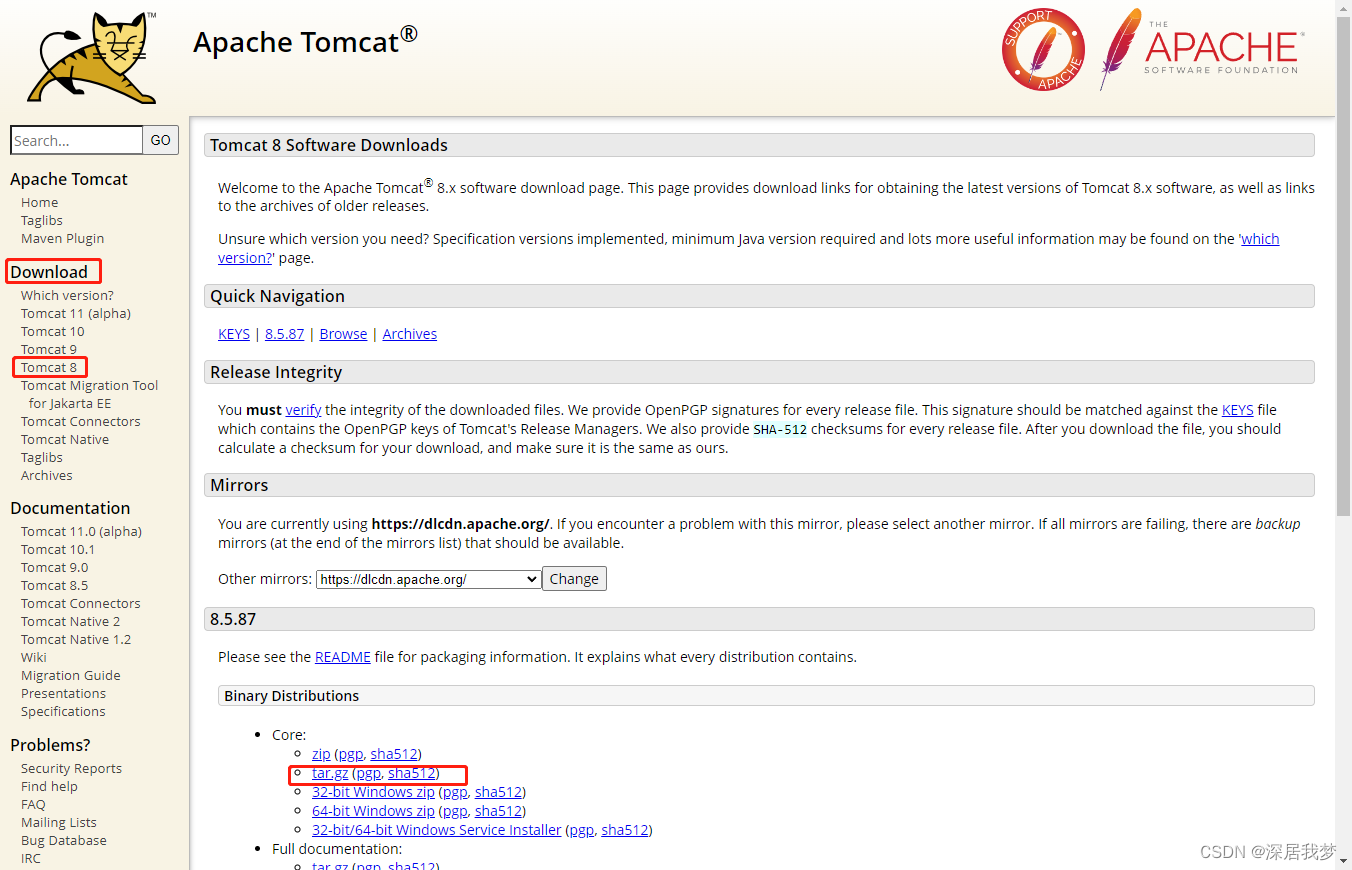
Task: Open the Which version? sidebar entry
Action: click(x=66, y=295)
